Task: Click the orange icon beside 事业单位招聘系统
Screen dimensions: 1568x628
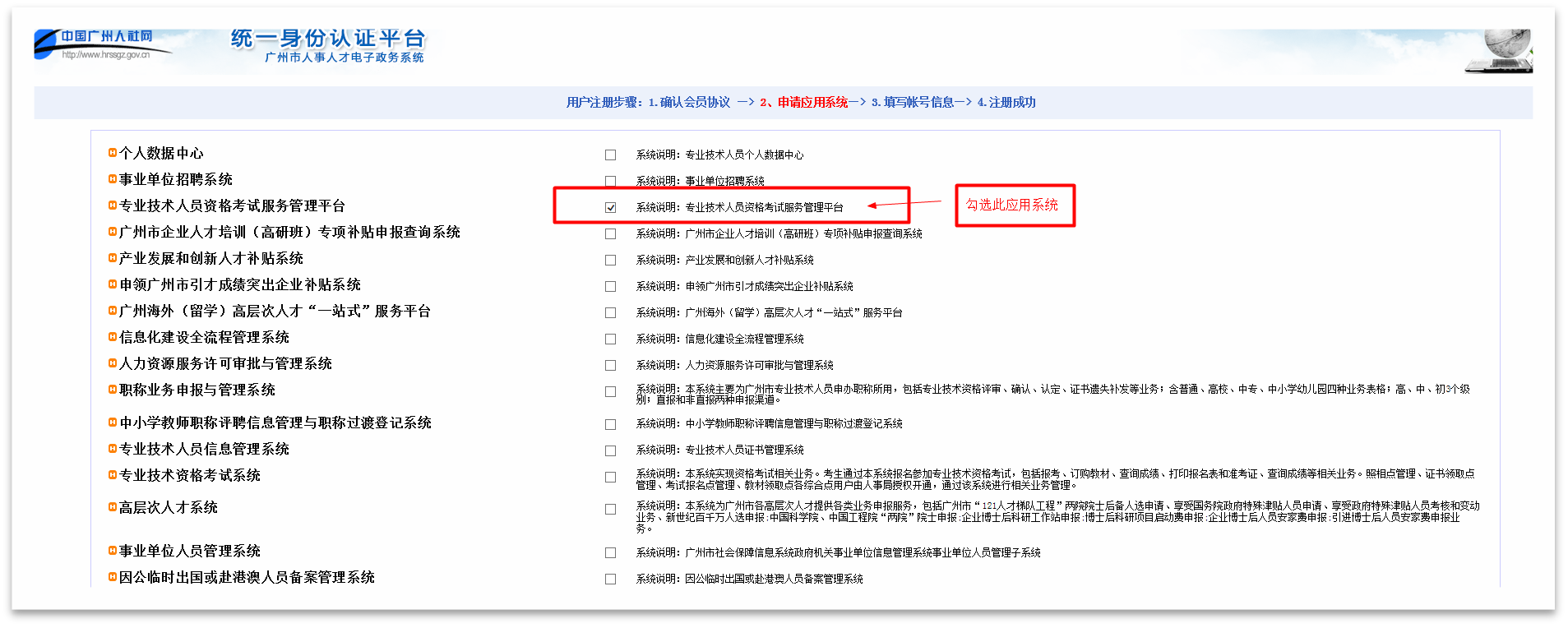Action: coord(113,179)
